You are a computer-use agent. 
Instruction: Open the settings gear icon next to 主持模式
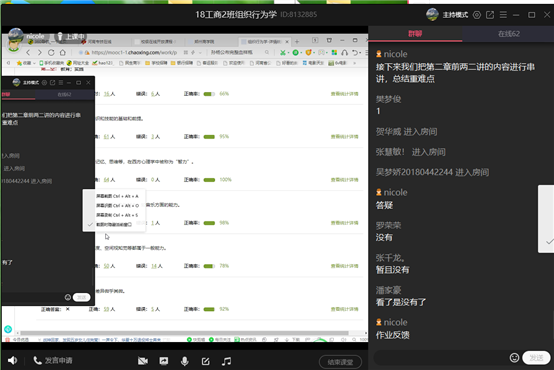pyautogui.click(x=477, y=15)
